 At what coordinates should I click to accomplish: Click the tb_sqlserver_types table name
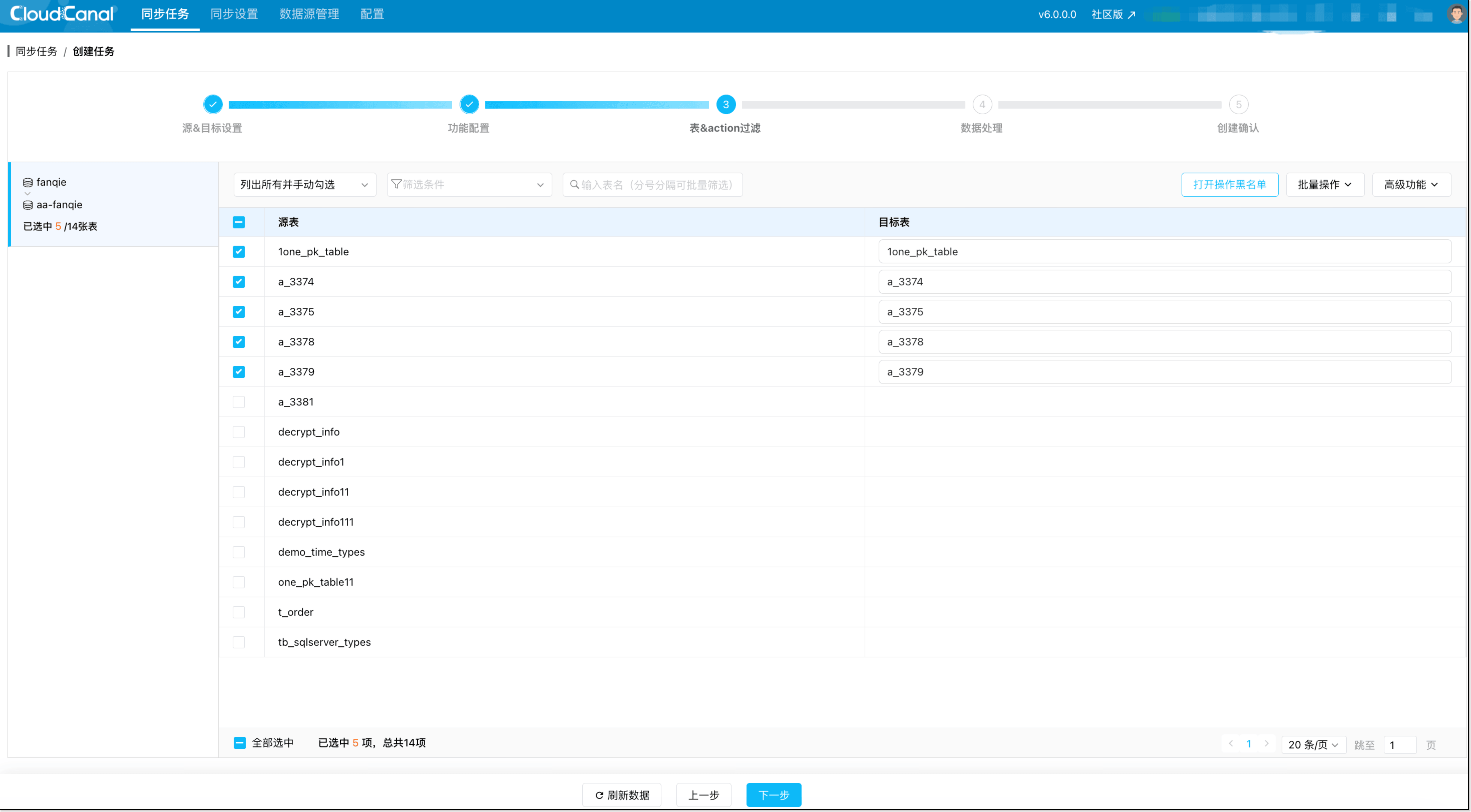[324, 642]
